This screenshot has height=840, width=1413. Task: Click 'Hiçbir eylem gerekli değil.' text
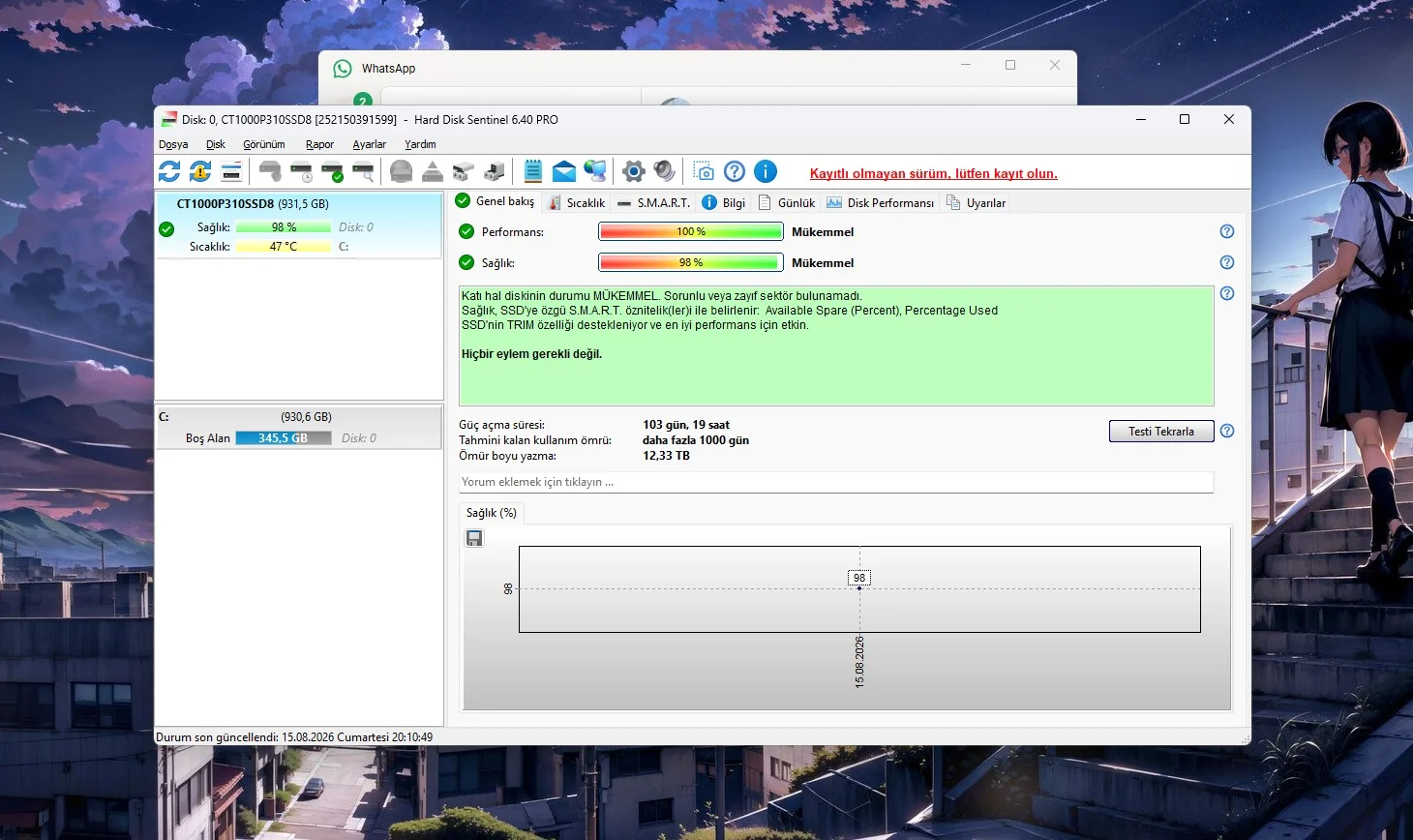[531, 354]
